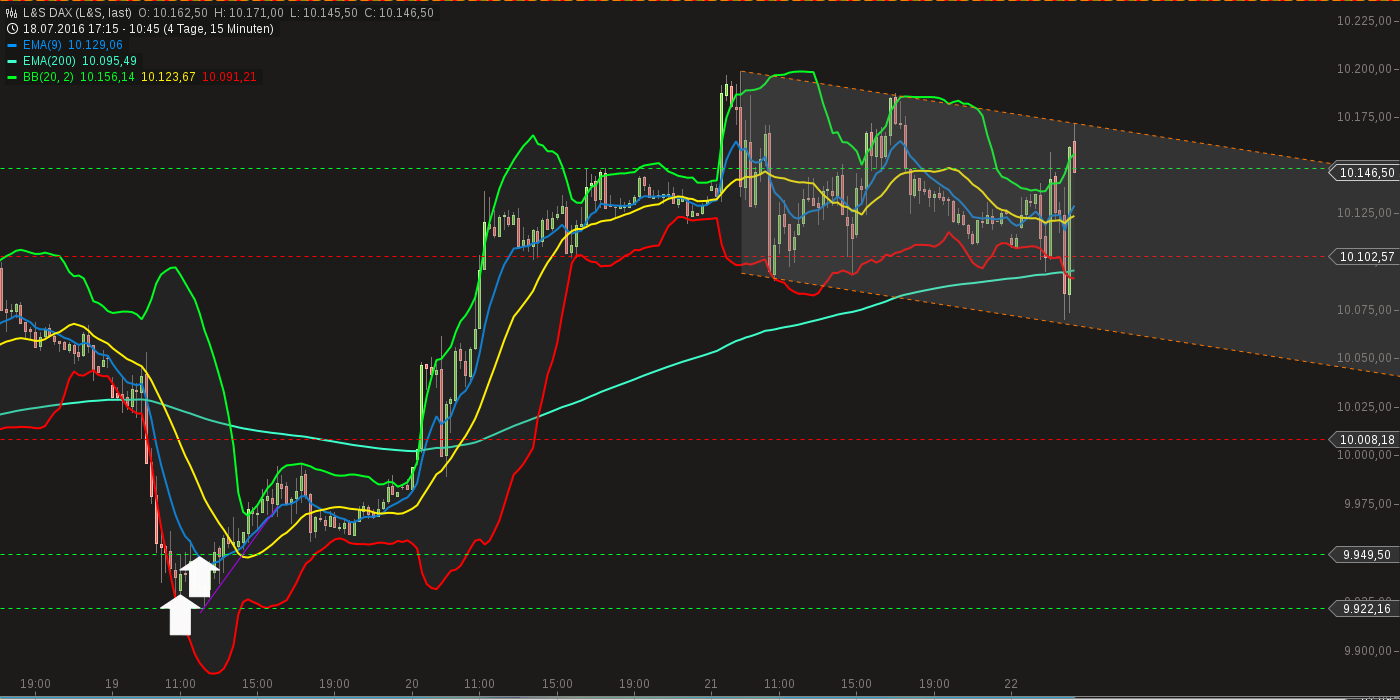Click the 10.200,00 price axis label
Viewport: 1400px width, 700px height.
(x=1366, y=69)
